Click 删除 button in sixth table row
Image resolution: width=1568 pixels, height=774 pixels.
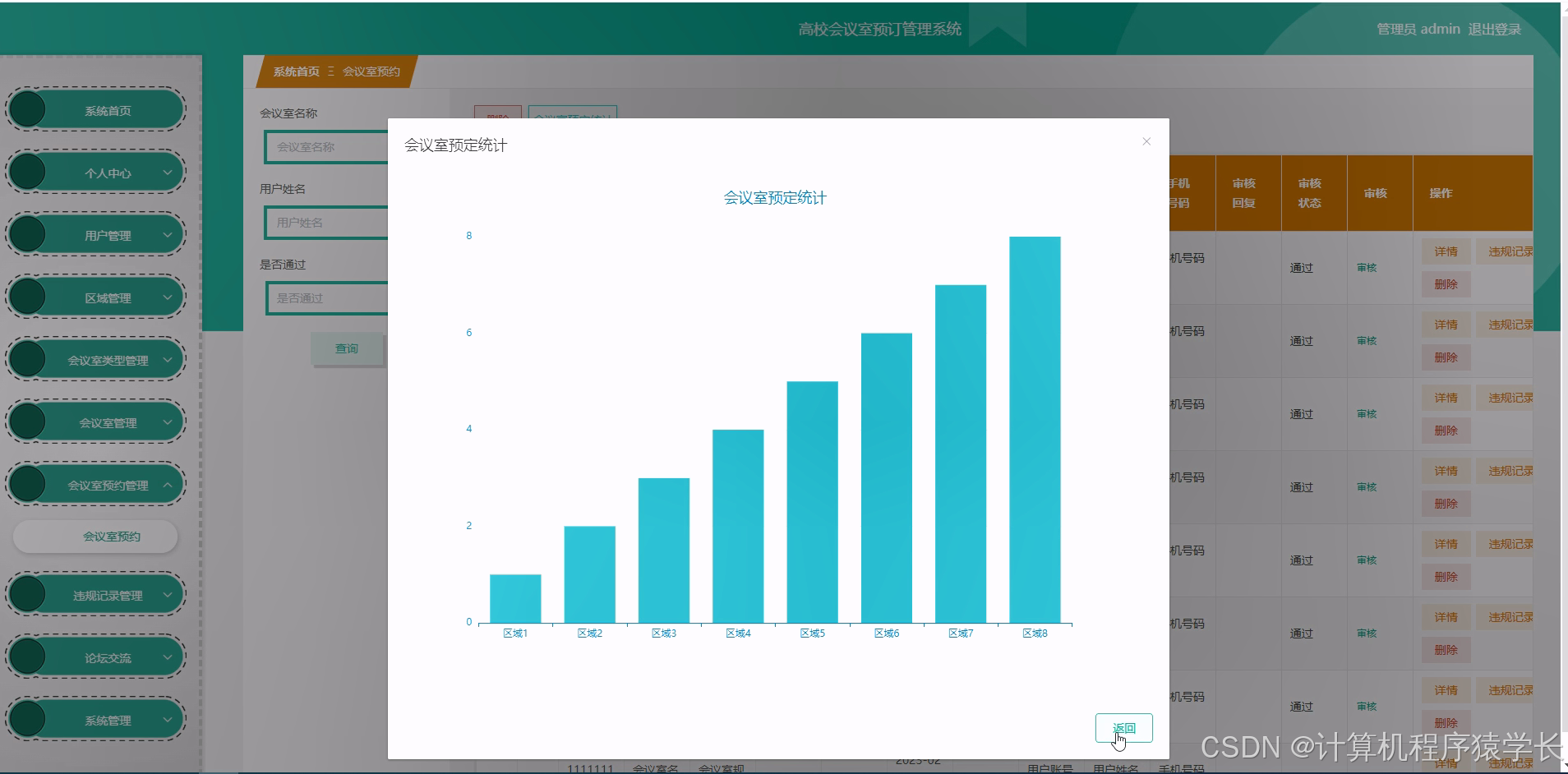pos(1446,650)
